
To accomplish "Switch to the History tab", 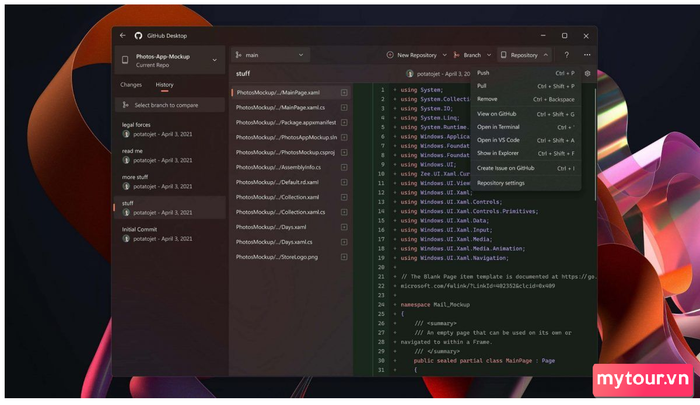I will [164, 84].
